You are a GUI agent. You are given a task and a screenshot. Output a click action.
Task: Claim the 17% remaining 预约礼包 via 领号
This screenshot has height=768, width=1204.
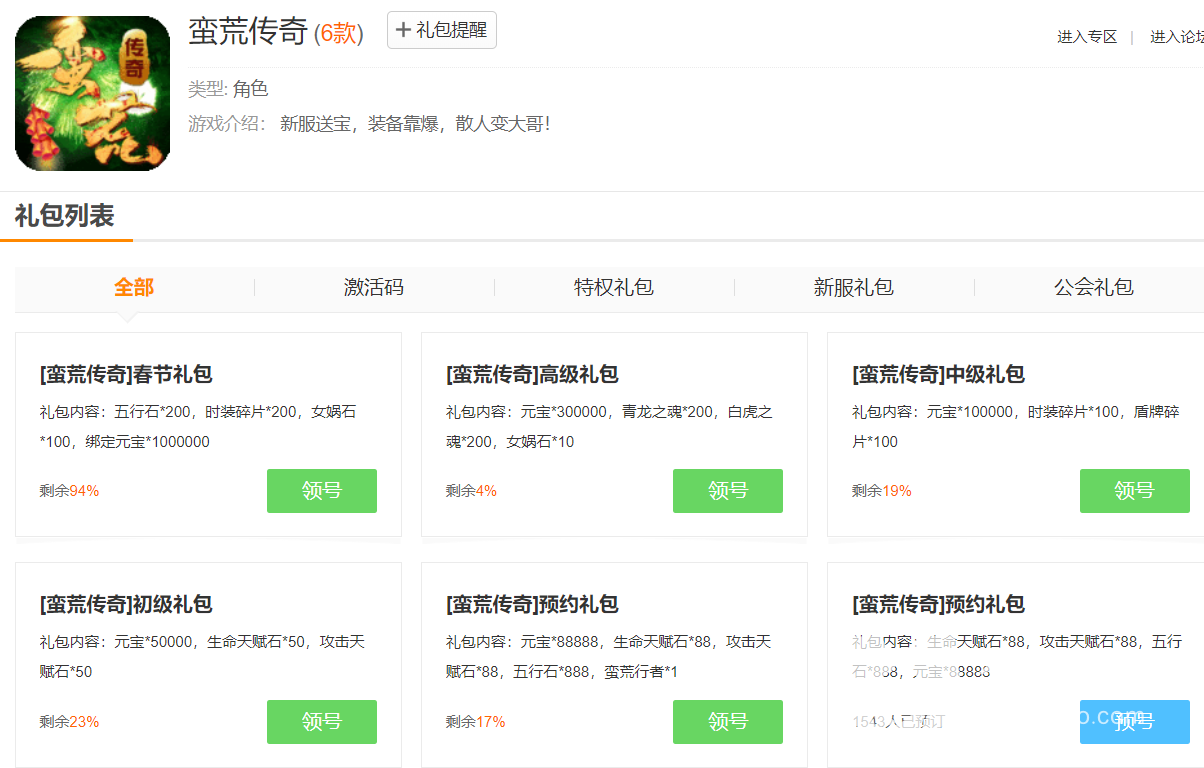(x=728, y=722)
